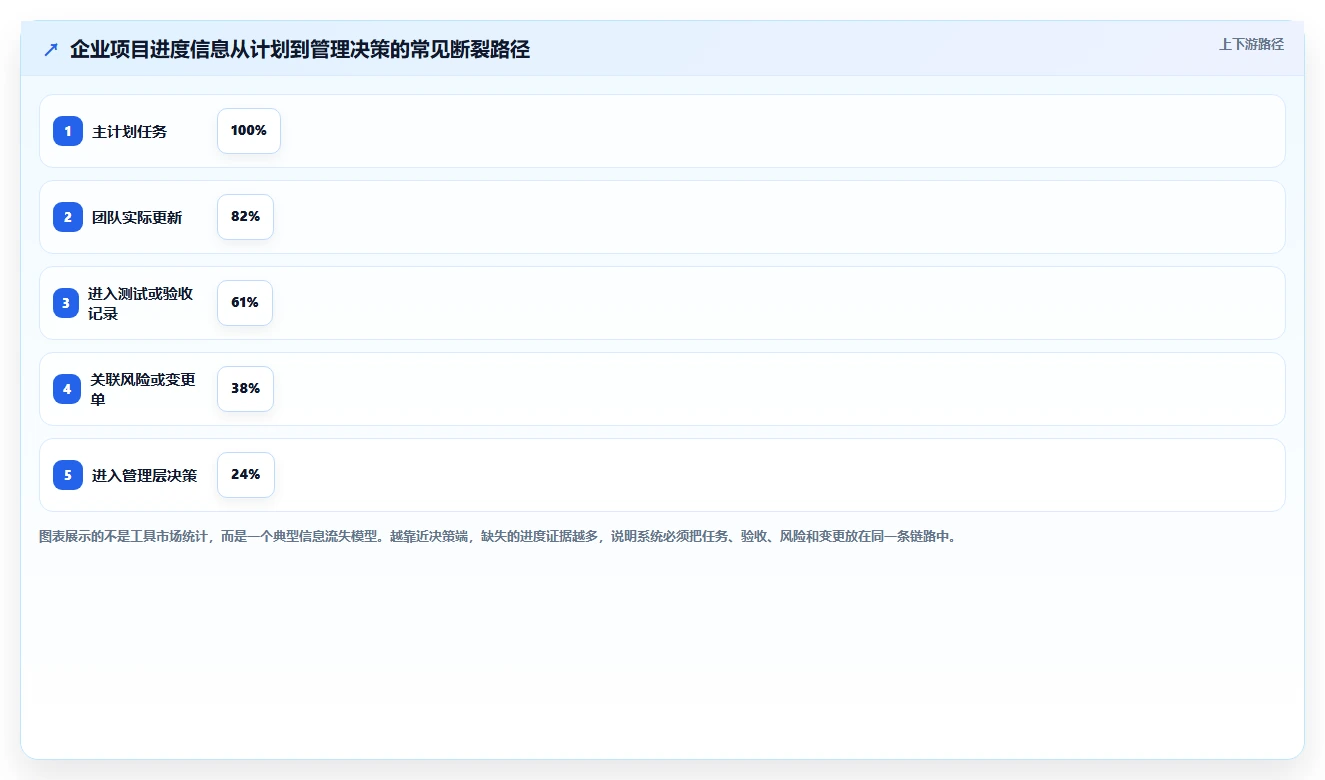
Task: Select the 100% value pill
Action: click(249, 131)
